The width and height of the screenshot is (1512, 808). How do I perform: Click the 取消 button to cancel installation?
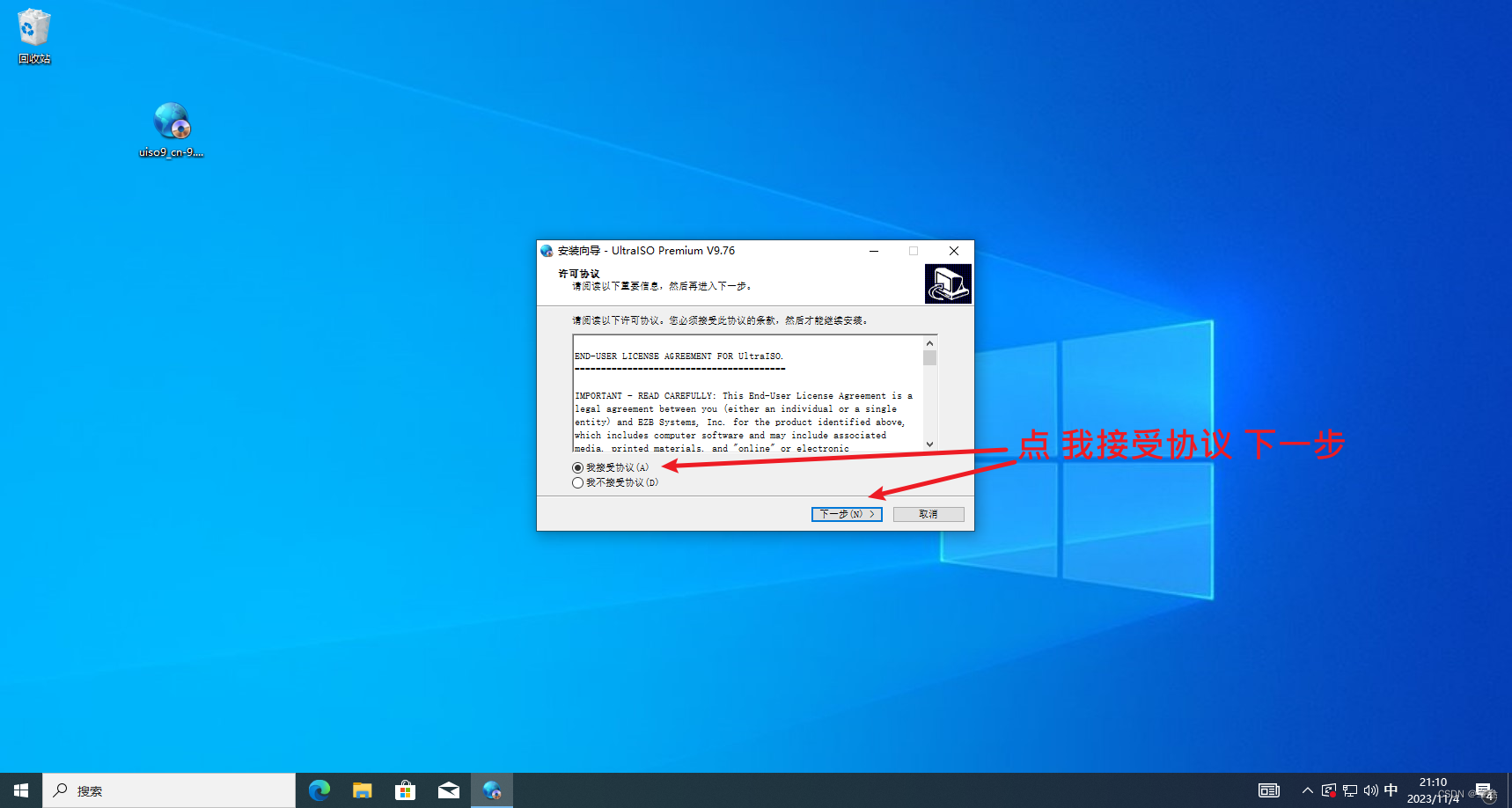[x=928, y=513]
